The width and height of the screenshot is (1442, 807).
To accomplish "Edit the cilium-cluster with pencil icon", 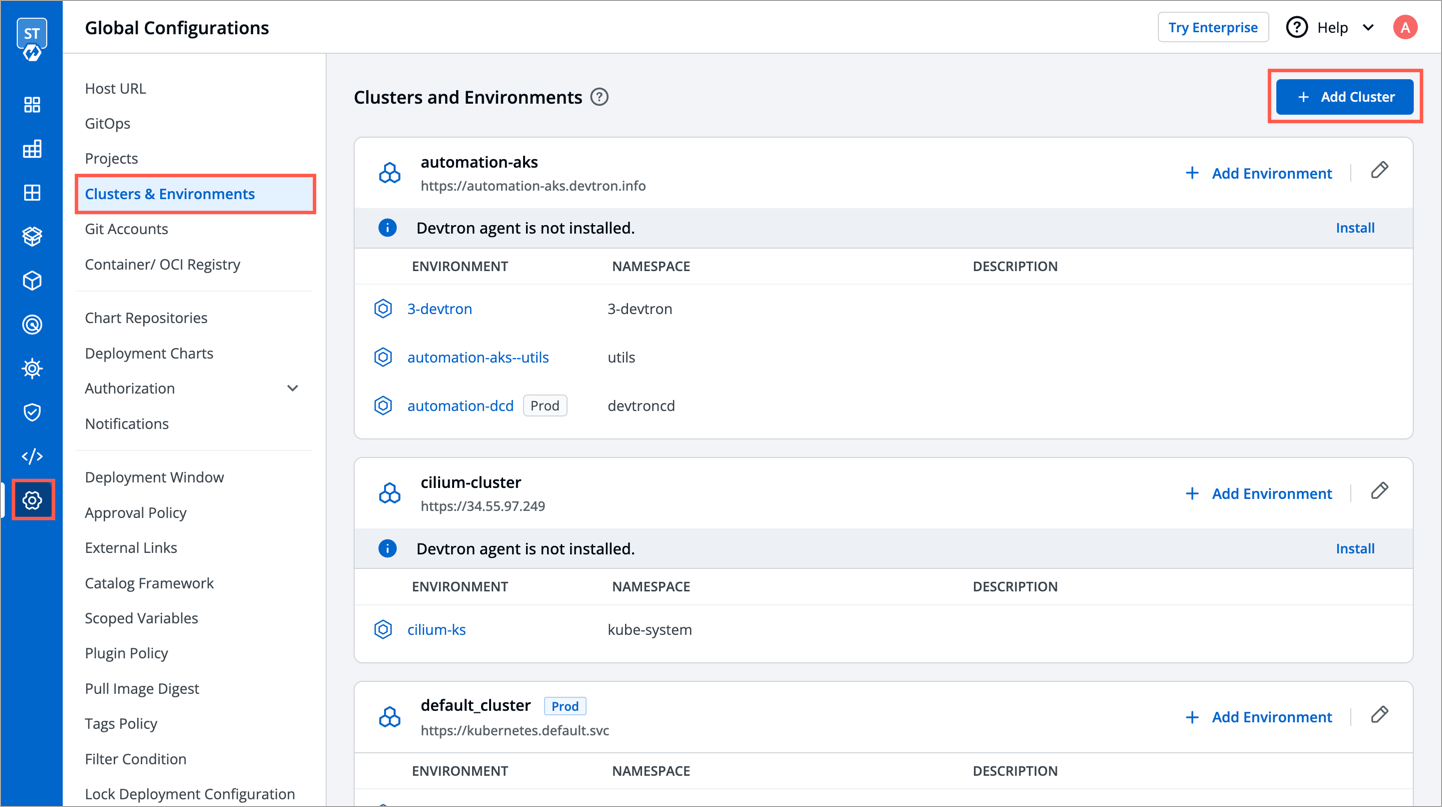I will tap(1380, 491).
